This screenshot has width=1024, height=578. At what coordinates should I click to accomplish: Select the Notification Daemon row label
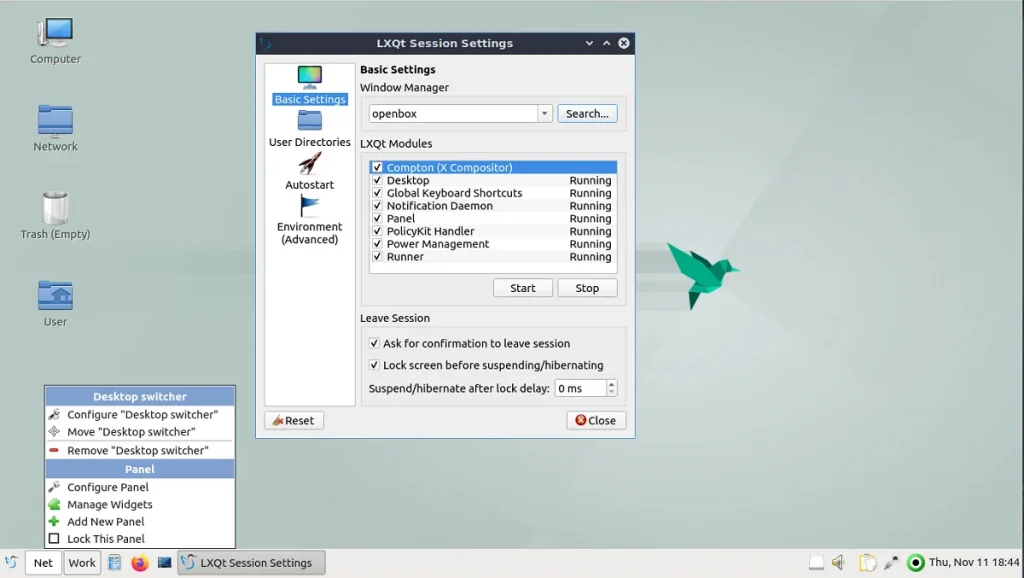click(x=440, y=206)
